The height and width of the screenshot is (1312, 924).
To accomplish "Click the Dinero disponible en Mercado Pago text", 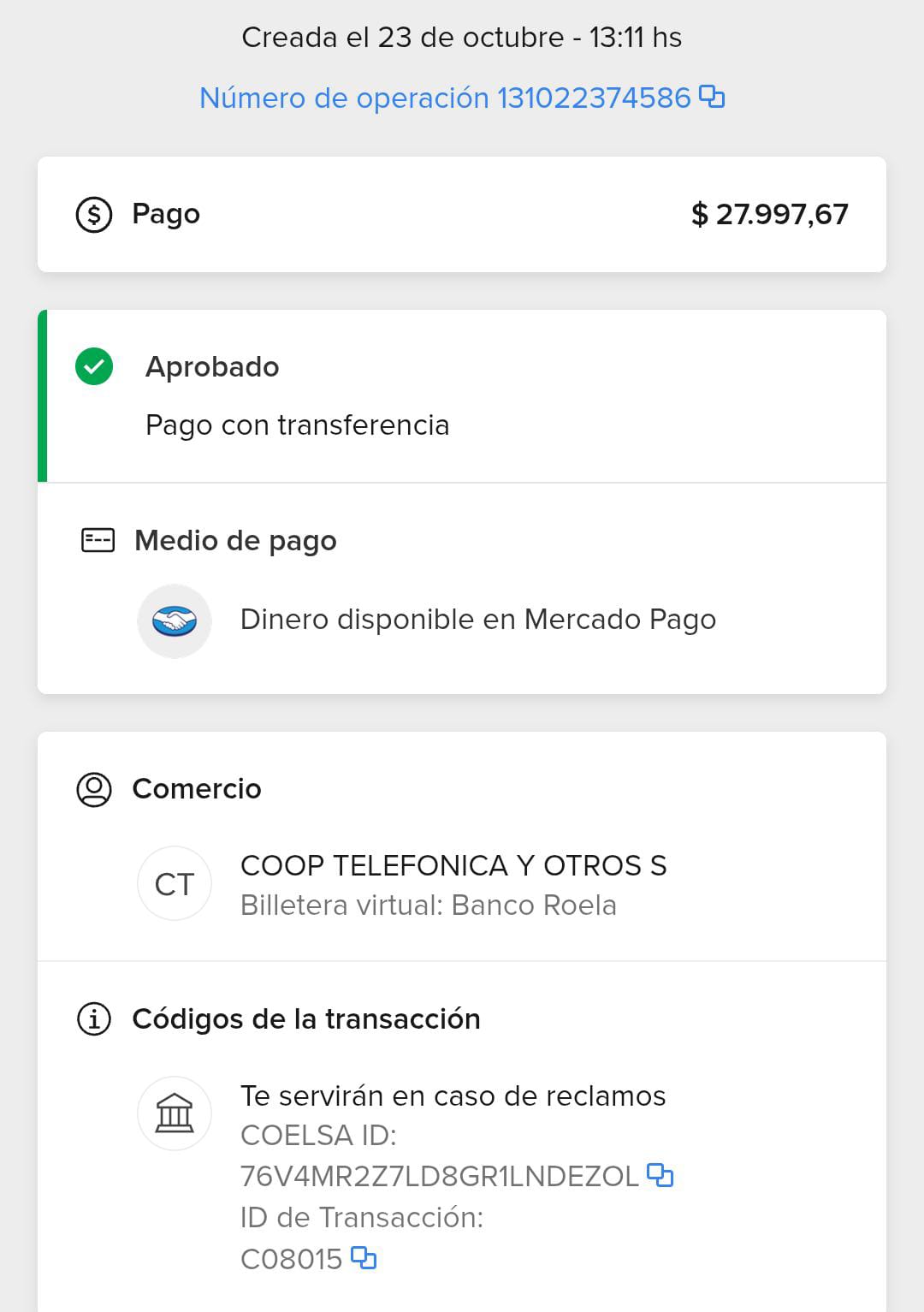I will click(x=477, y=620).
